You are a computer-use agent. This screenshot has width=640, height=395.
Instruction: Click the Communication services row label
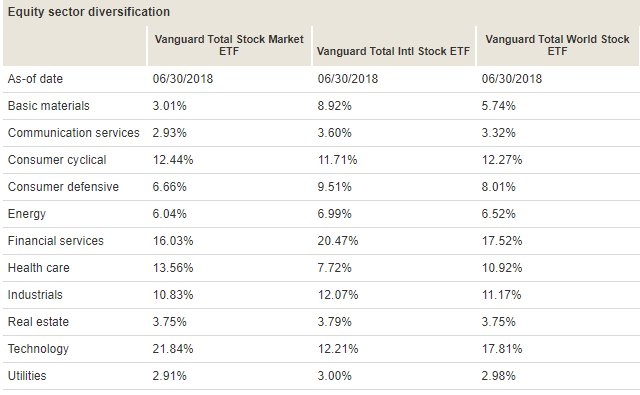pyautogui.click(x=73, y=133)
